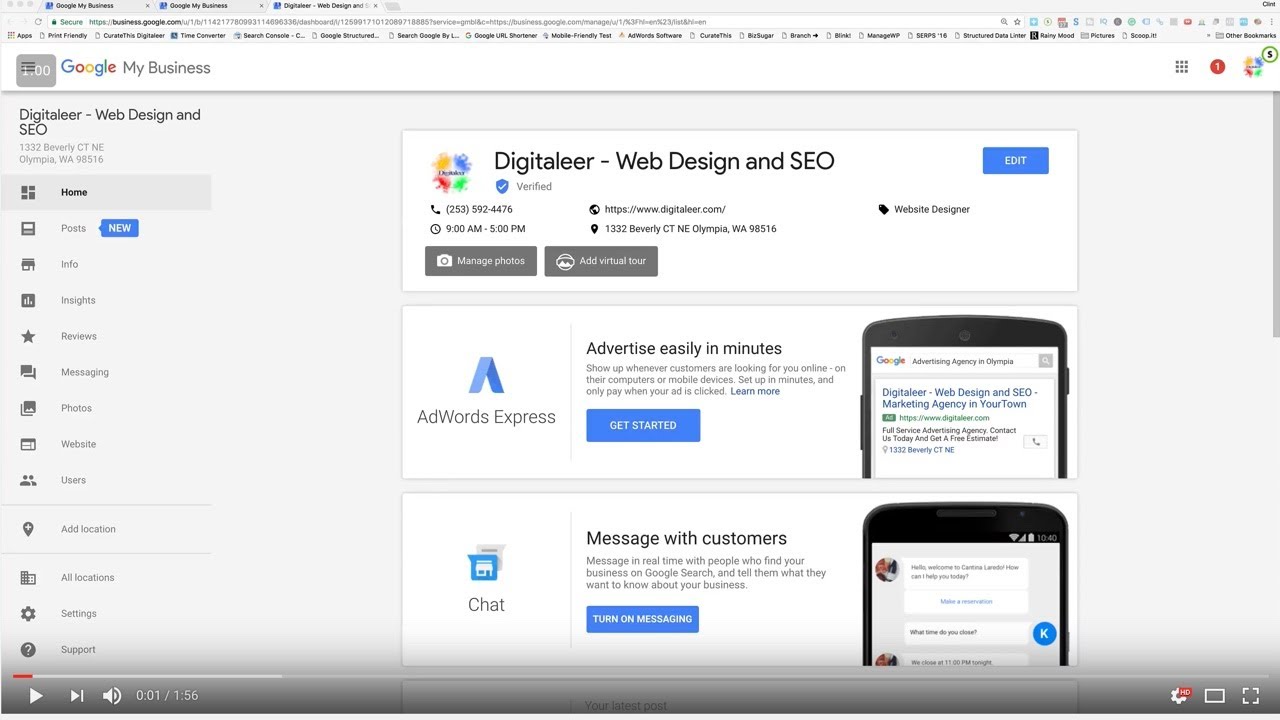The width and height of the screenshot is (1280, 720).
Task: Click the Add virtual tour button
Action: tap(601, 261)
